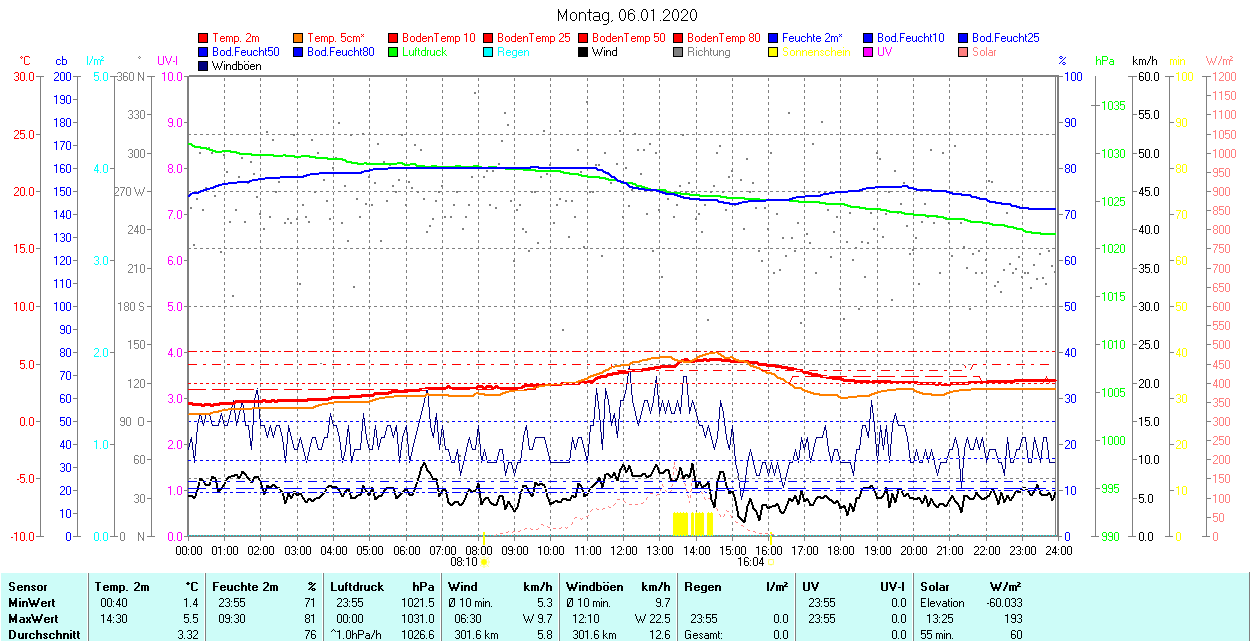
Task: Select the 'Windböen' legend label
Action: [x=237, y=66]
